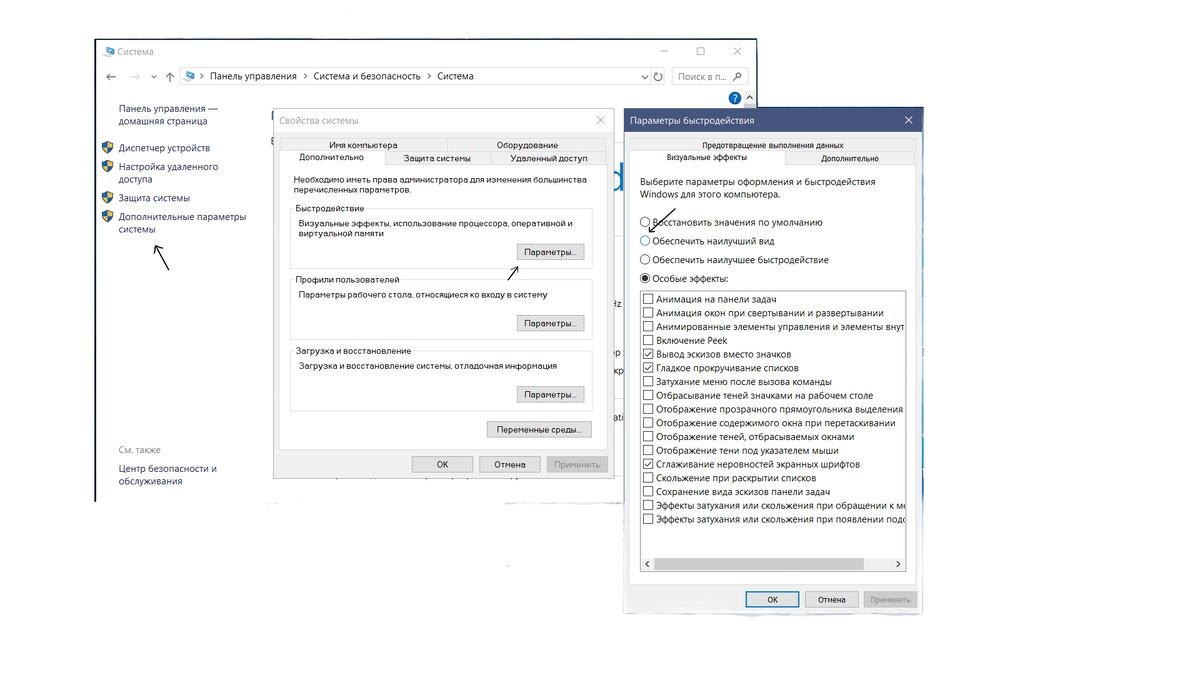Open Защита системы link in sidebar
This screenshot has width=1200, height=675.
154,198
